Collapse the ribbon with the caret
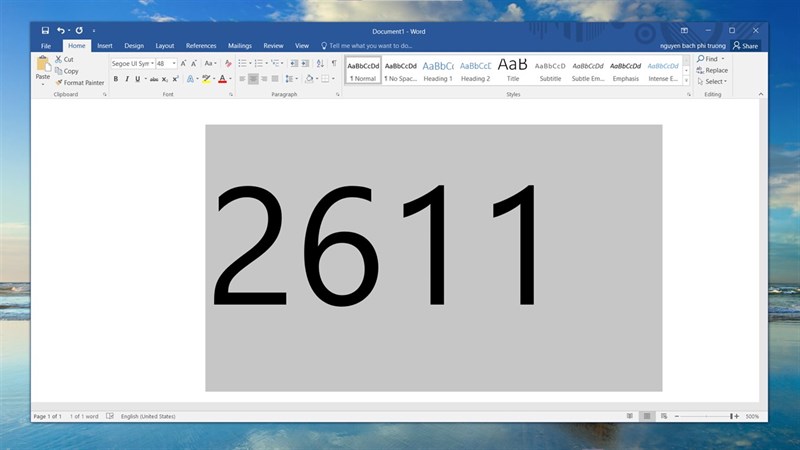The width and height of the screenshot is (800, 450). [761, 94]
